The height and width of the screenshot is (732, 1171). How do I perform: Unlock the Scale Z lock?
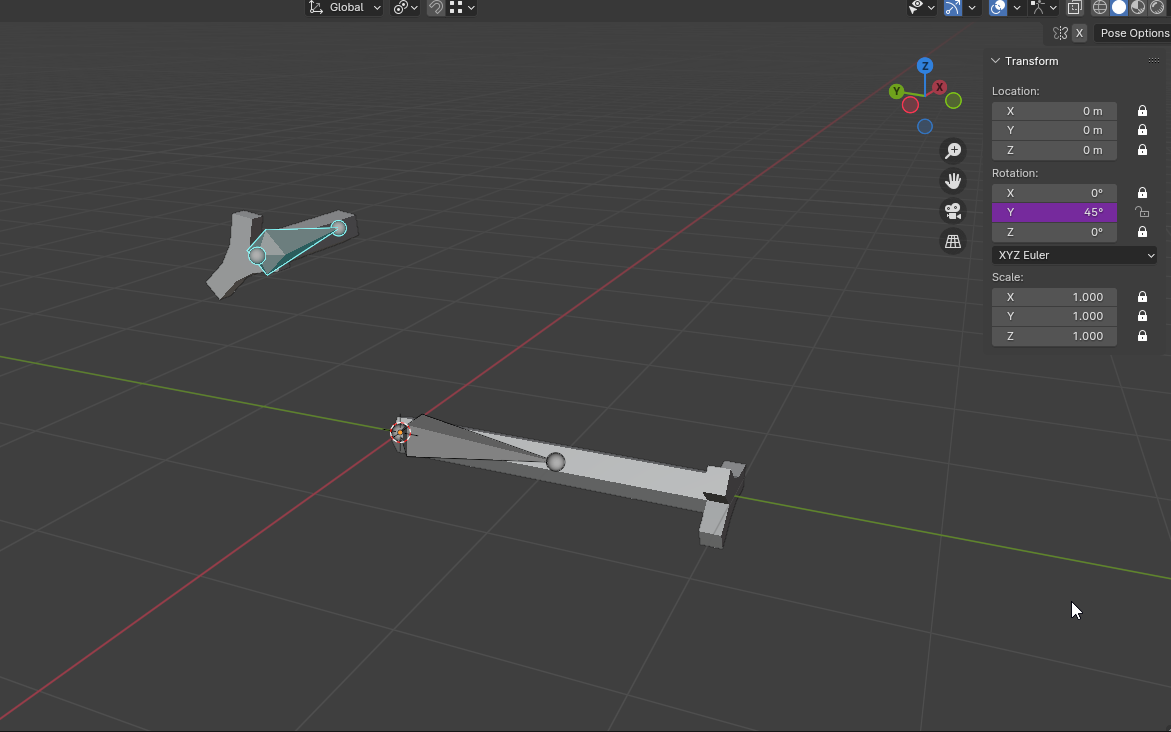(x=1142, y=336)
